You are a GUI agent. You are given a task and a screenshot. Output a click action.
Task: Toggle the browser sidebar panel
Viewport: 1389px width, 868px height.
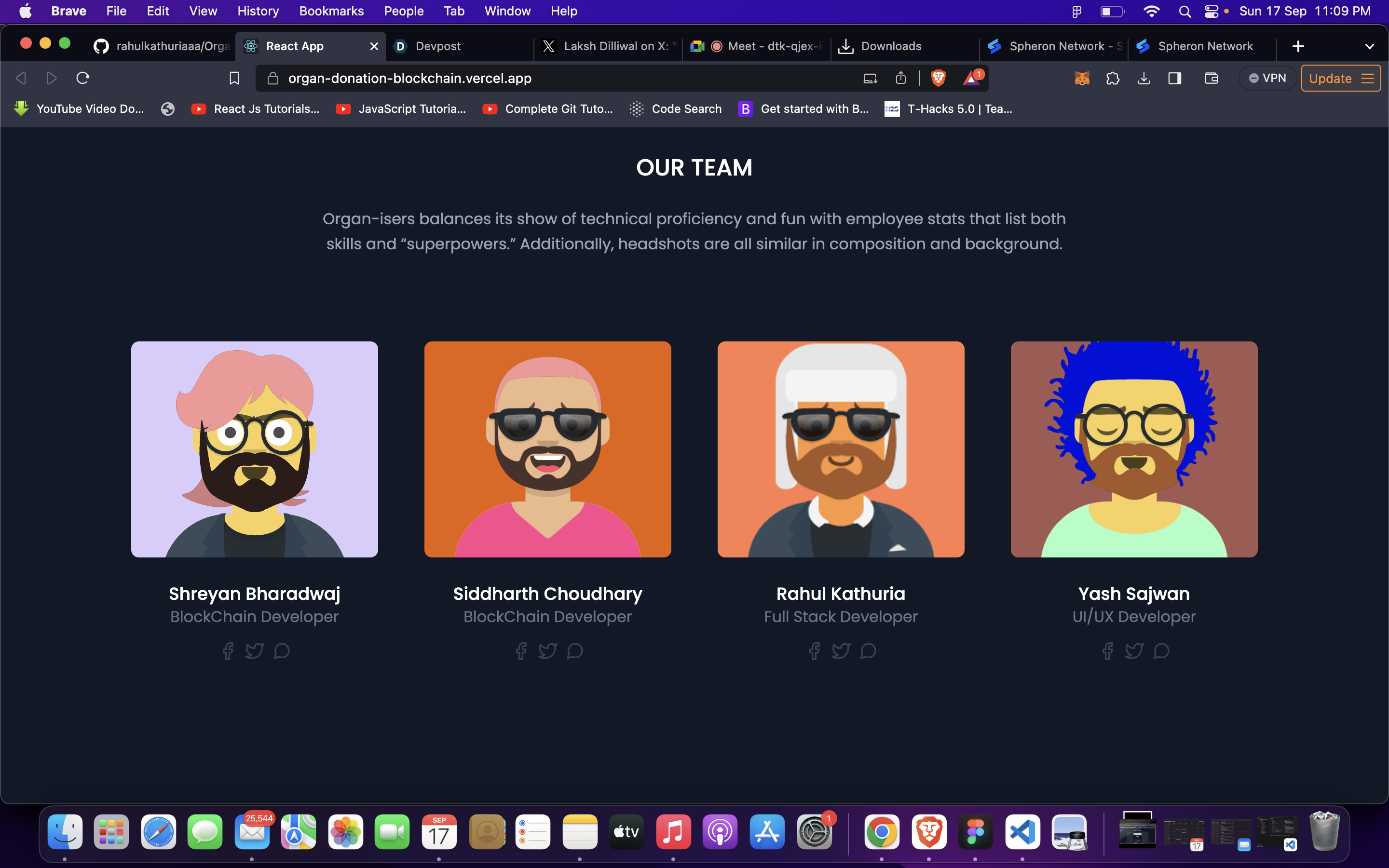1174,78
